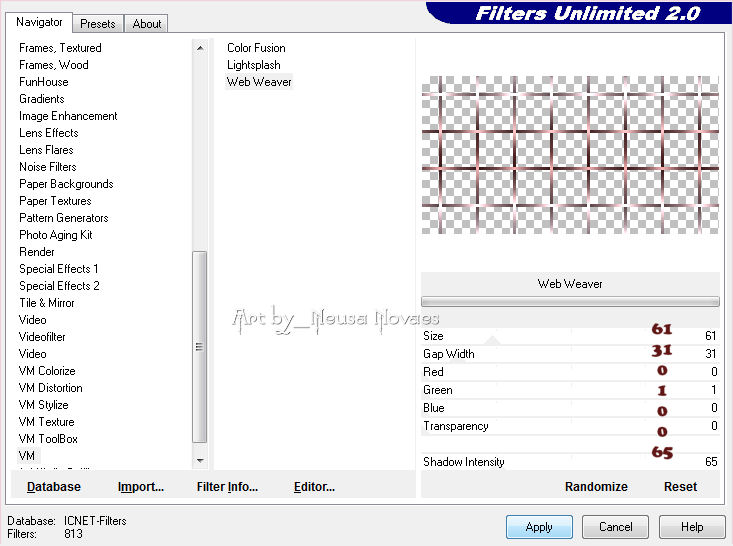Select the Gradients category
Viewport: 733px width, 546px height.
[42, 99]
